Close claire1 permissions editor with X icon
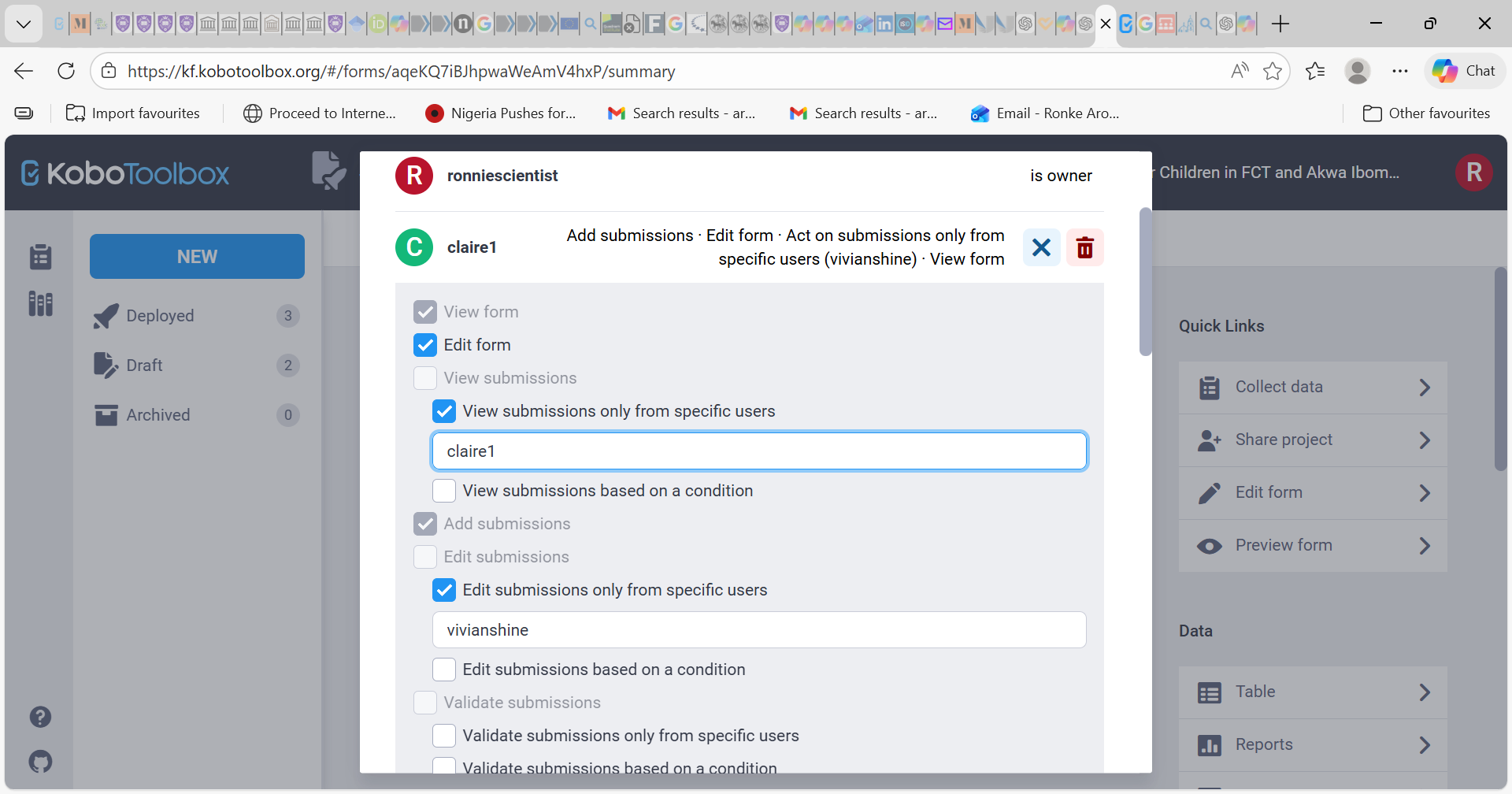Viewport: 1512px width, 794px height. pos(1041,247)
